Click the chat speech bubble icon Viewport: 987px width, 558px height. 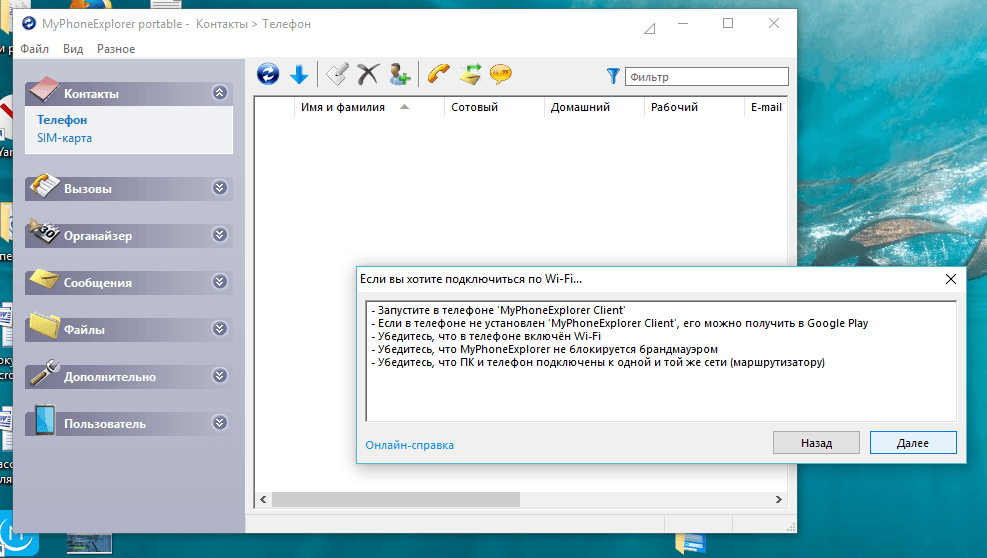500,74
